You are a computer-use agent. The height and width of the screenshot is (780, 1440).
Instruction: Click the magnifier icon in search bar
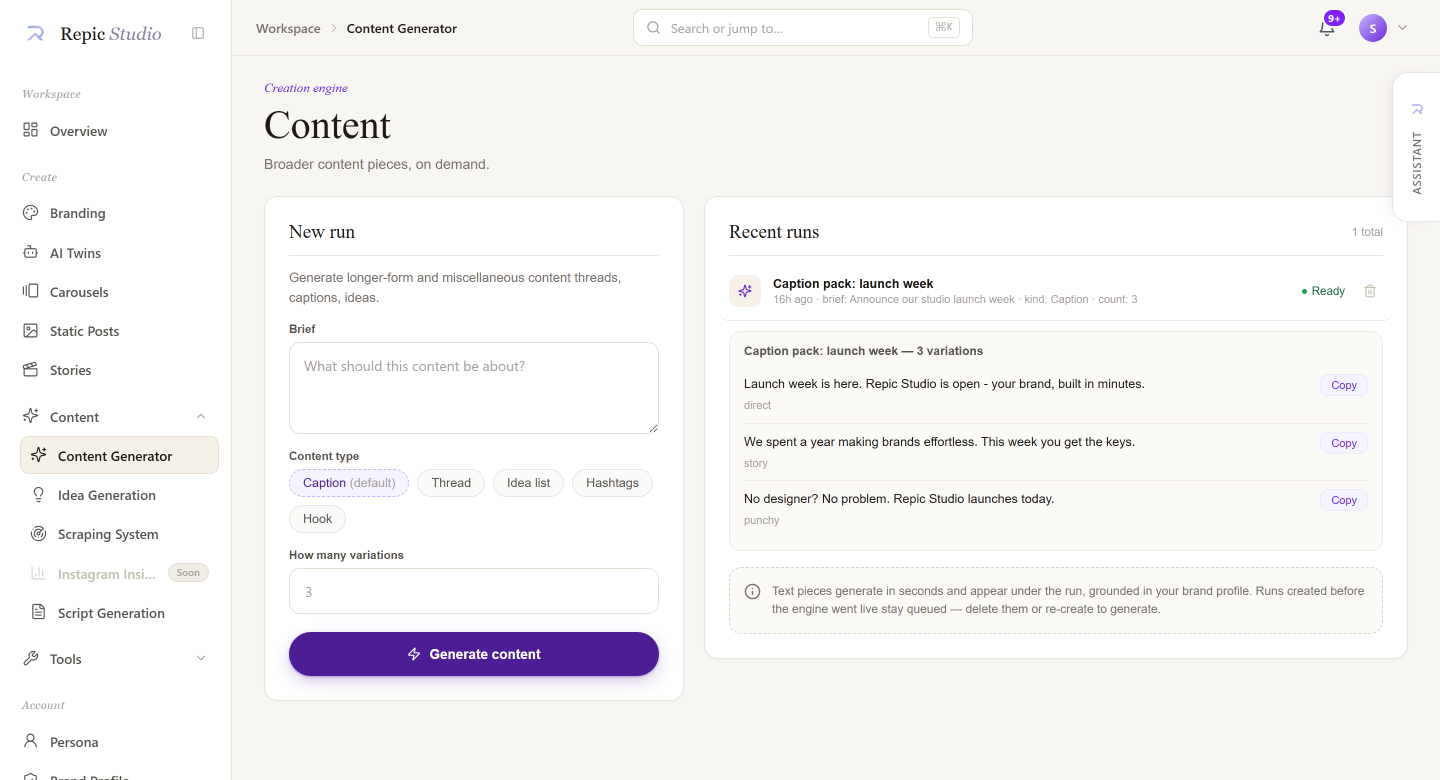coord(654,28)
